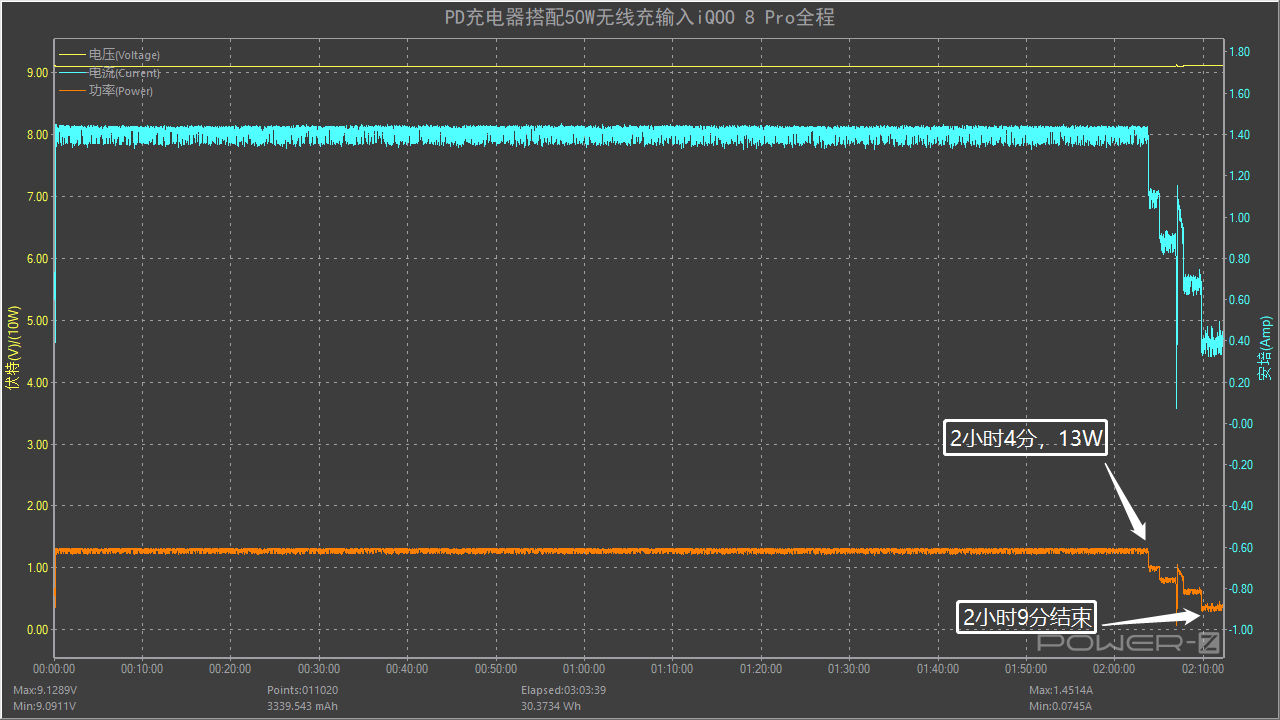The image size is (1280, 720).
Task: Toggle the 电流(Current) legend entry
Action: [x=123, y=73]
